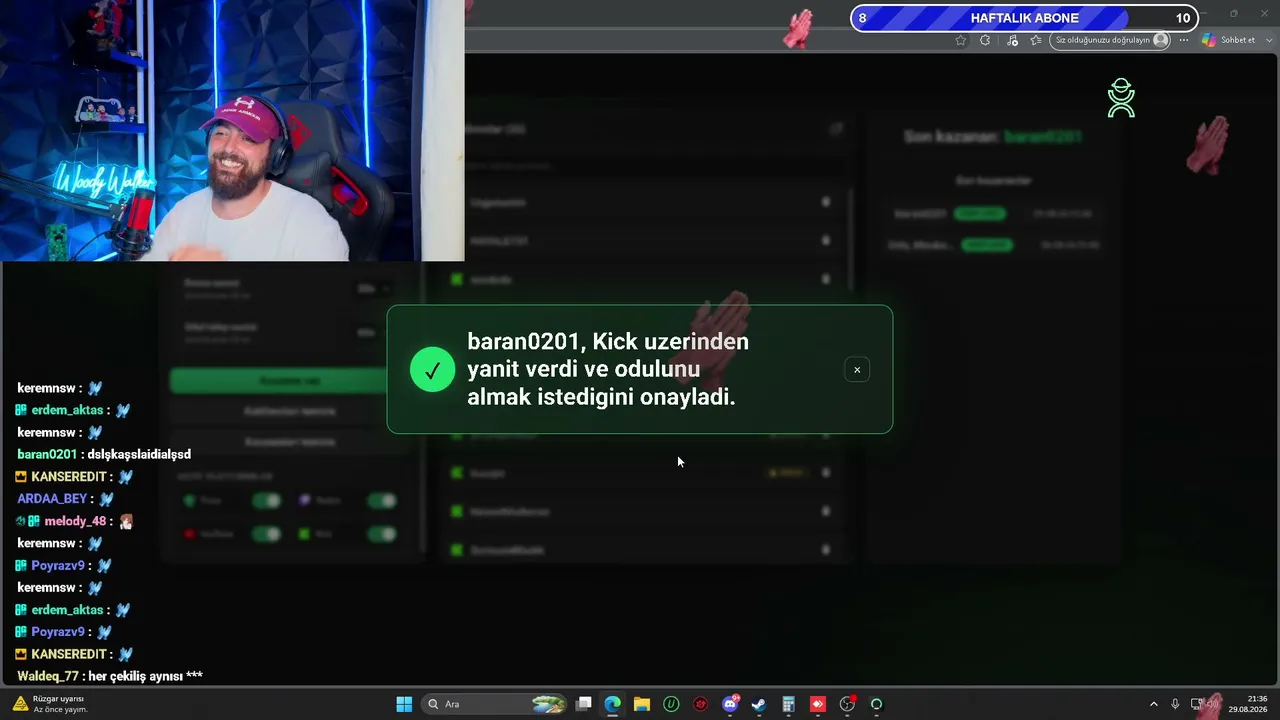Open the Windows Start menu

point(404,704)
